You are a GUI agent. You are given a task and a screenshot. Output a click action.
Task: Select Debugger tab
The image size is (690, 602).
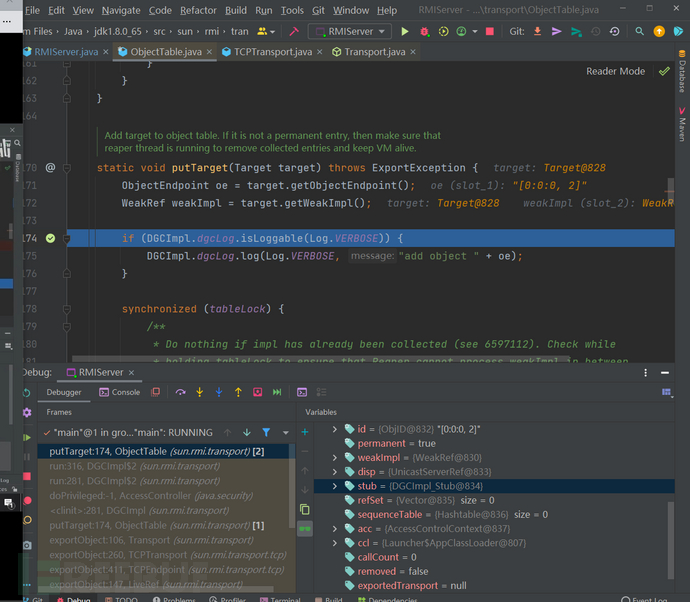coord(64,392)
